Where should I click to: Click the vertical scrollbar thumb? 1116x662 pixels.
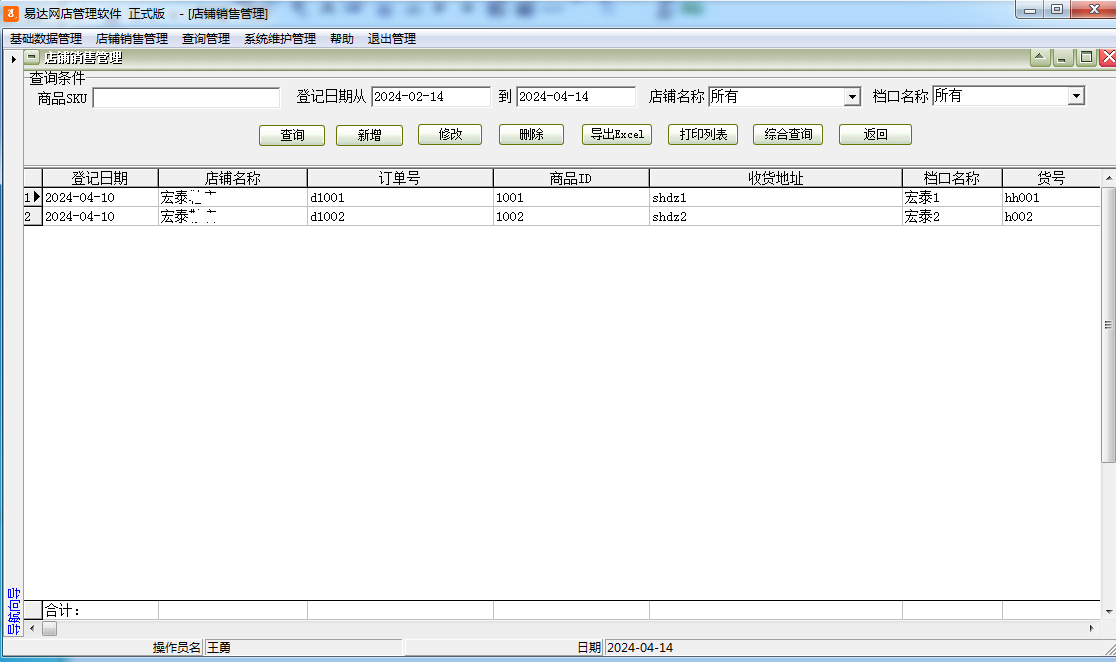1108,325
